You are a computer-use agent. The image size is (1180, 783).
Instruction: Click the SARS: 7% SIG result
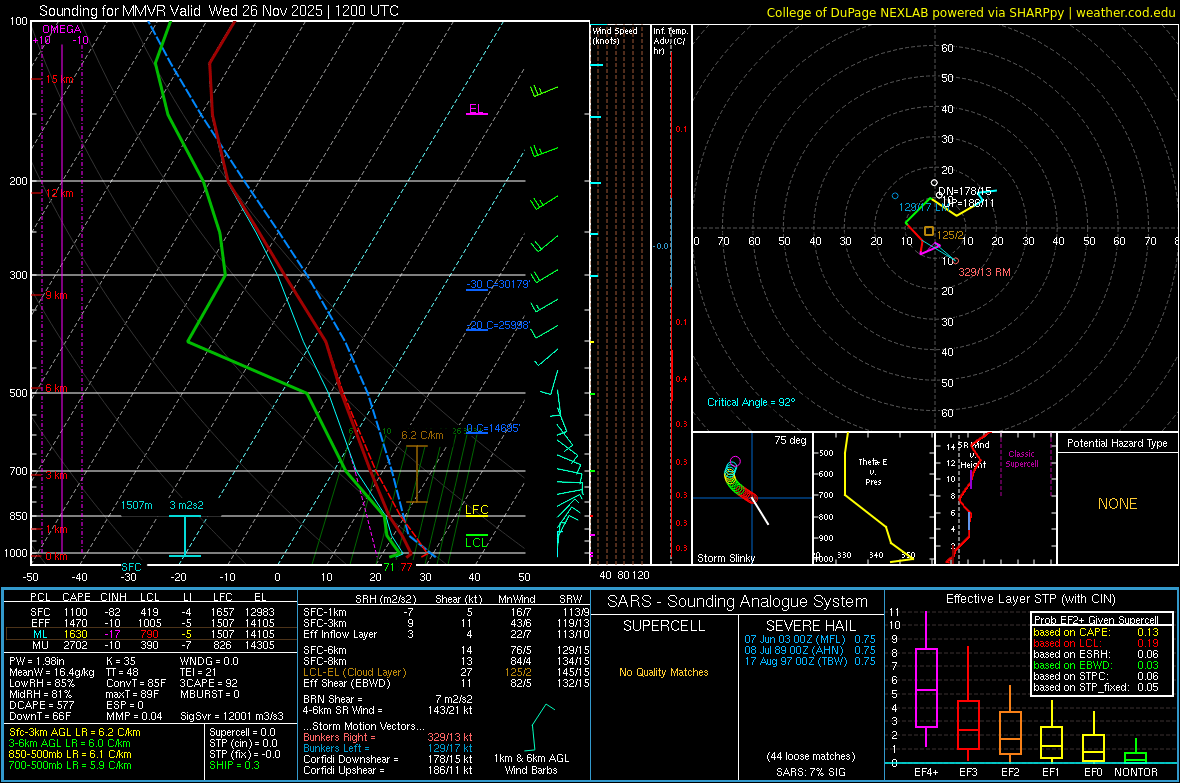[810, 772]
